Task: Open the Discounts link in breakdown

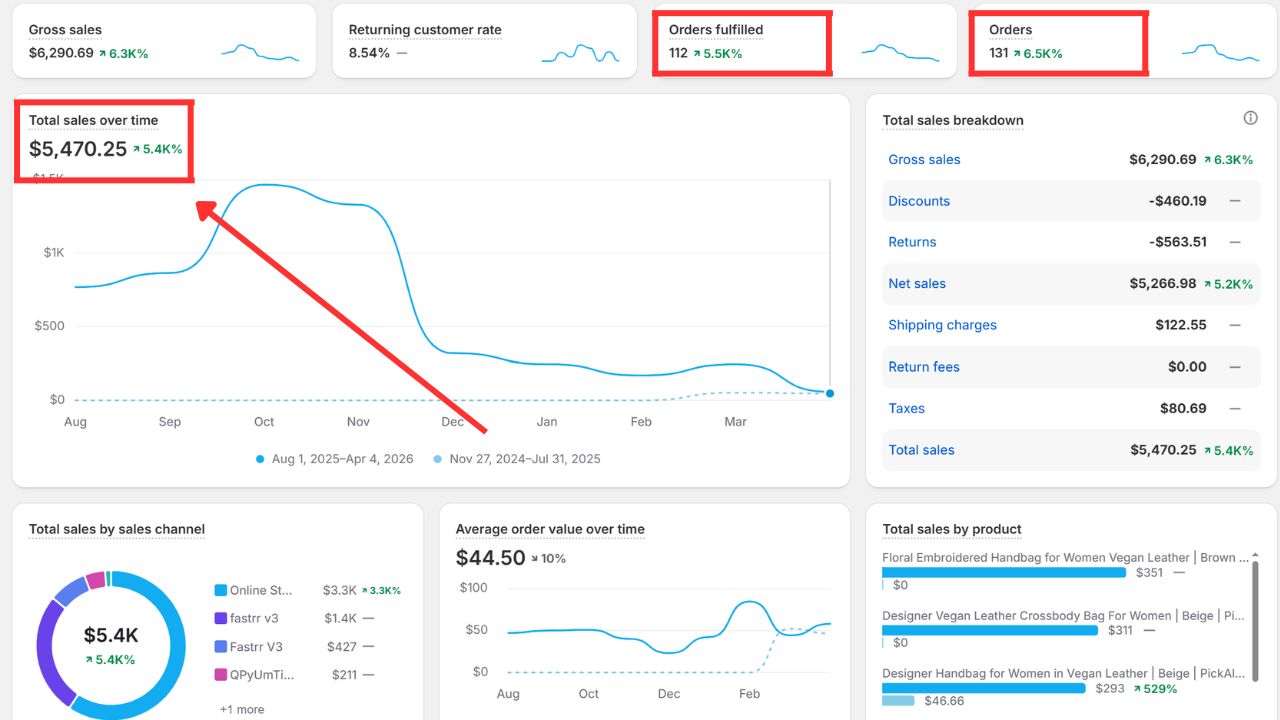Action: tap(919, 201)
